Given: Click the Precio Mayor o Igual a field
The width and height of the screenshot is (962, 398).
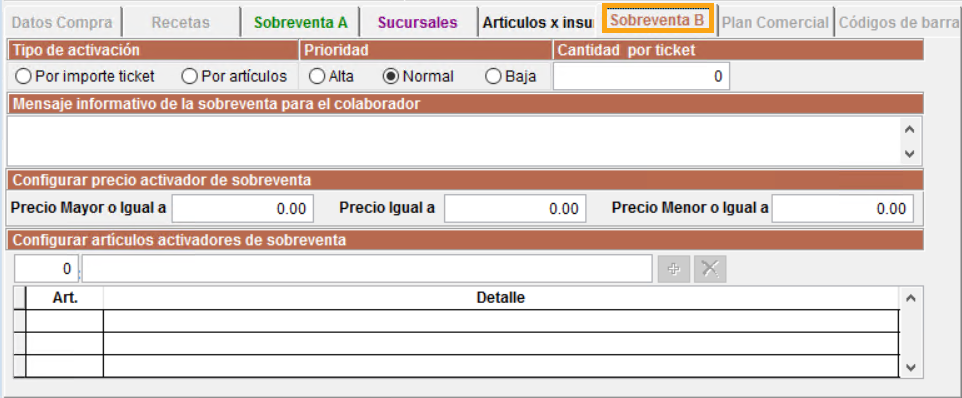Looking at the screenshot, I should (x=243, y=209).
